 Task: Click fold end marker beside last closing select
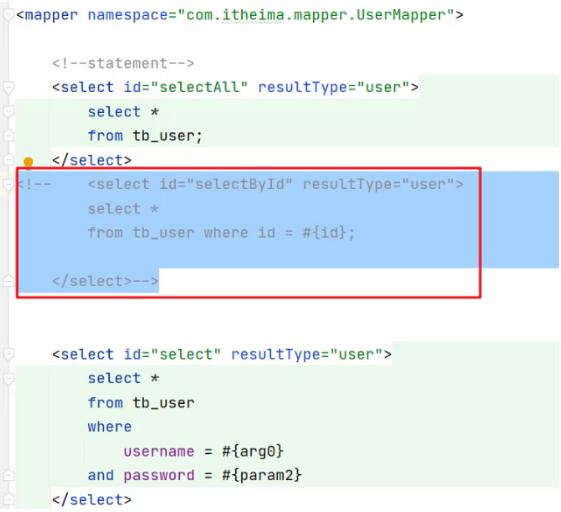tap(8, 499)
